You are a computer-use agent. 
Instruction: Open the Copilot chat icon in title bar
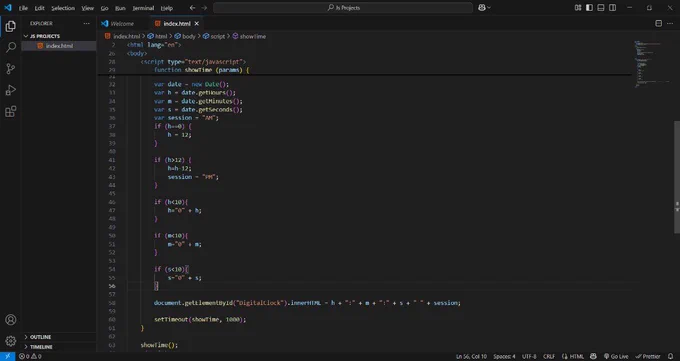tap(481, 7)
